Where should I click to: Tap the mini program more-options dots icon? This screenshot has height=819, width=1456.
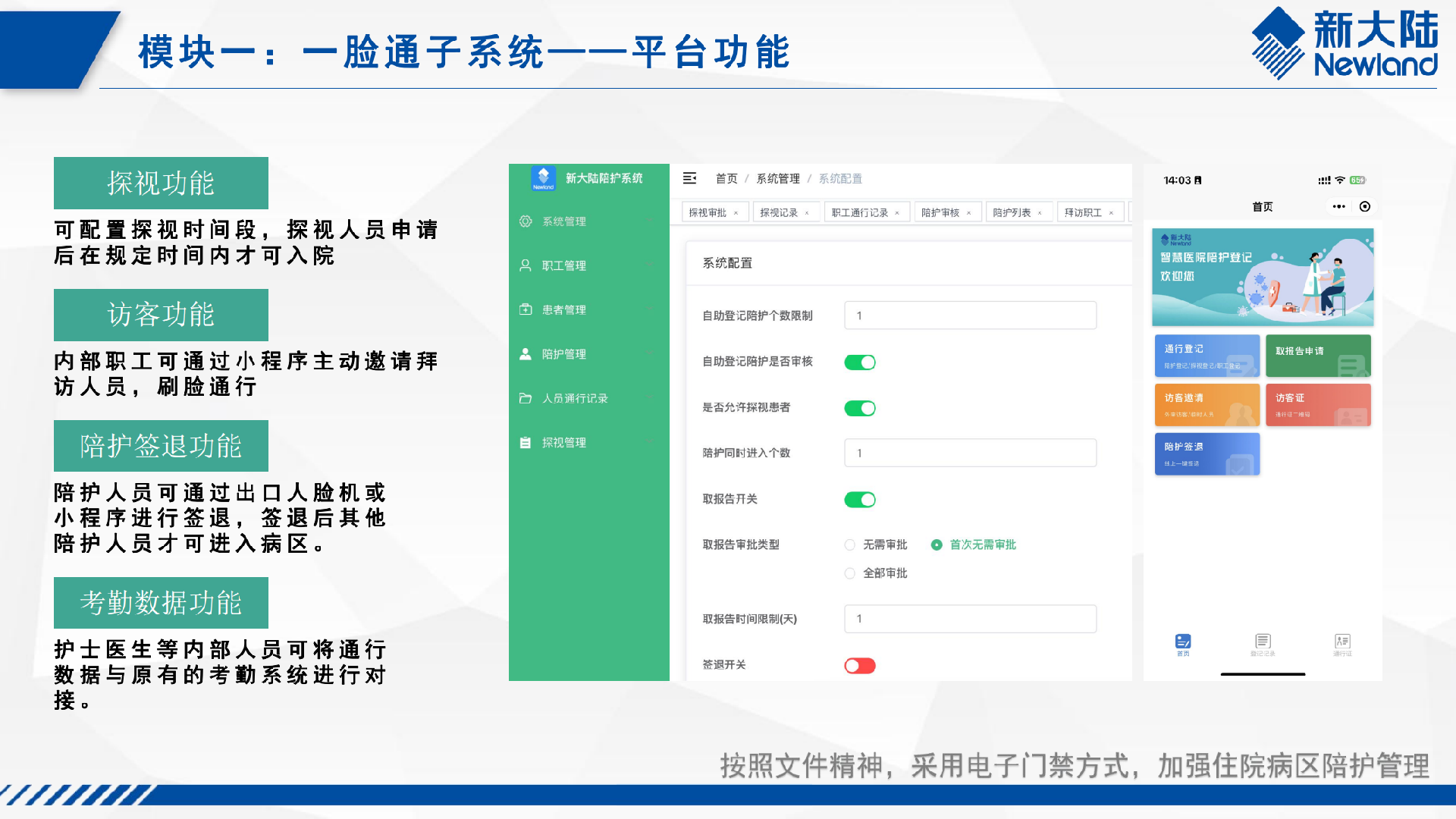[1339, 206]
